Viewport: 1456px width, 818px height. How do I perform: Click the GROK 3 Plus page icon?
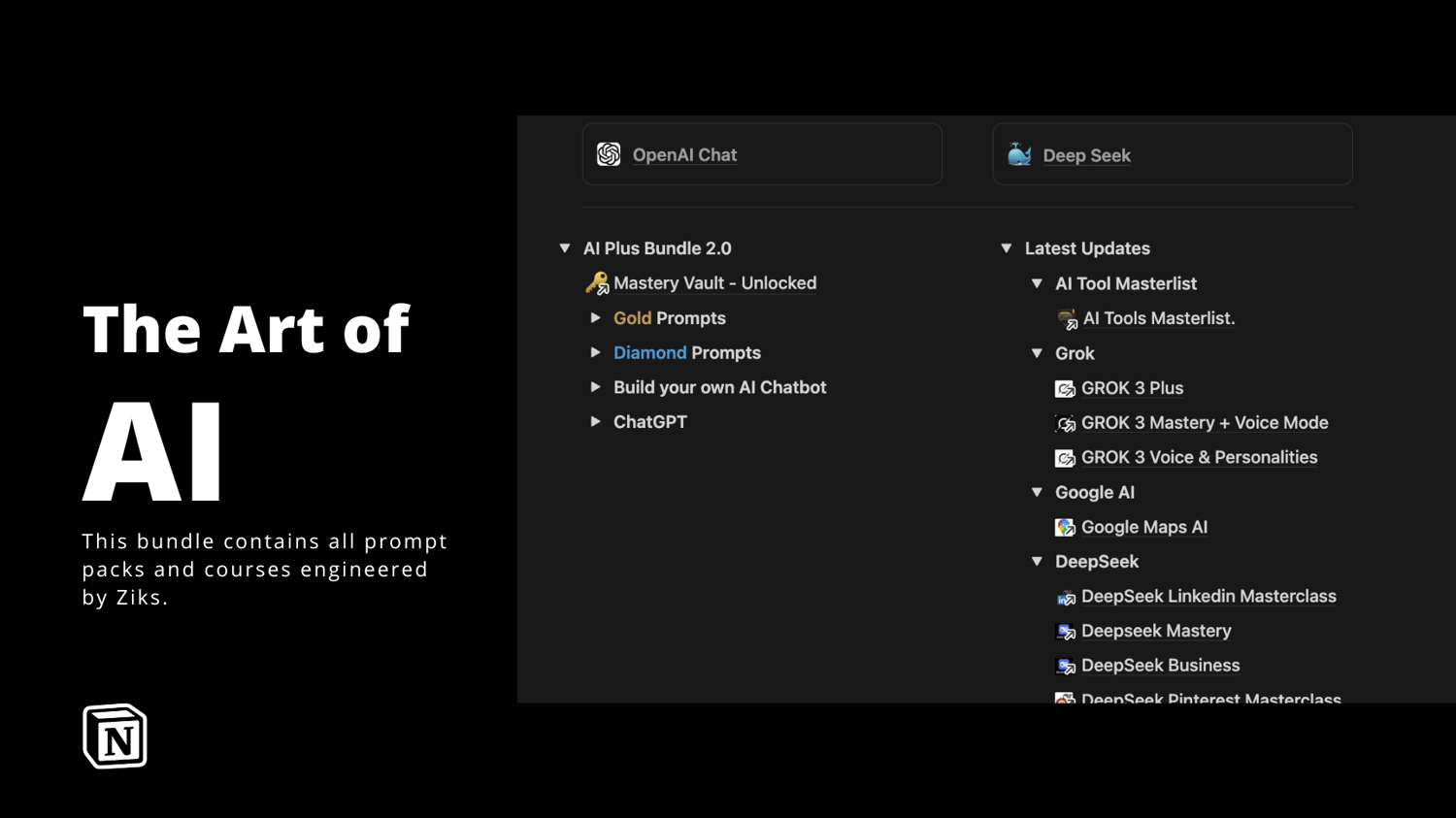pos(1065,389)
